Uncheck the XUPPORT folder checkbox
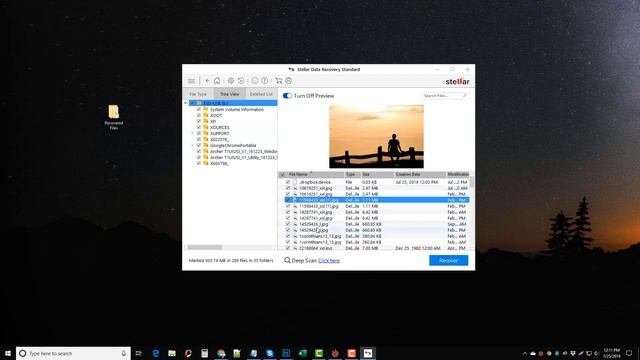This screenshot has height=360, width=640. 199,133
